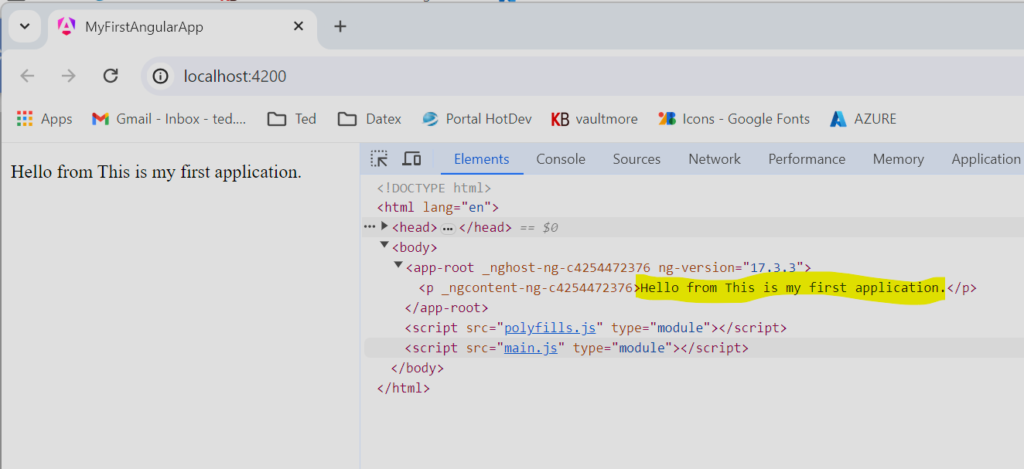Open the Apps grid bookmark
This screenshot has width=1024, height=469.
click(44, 119)
